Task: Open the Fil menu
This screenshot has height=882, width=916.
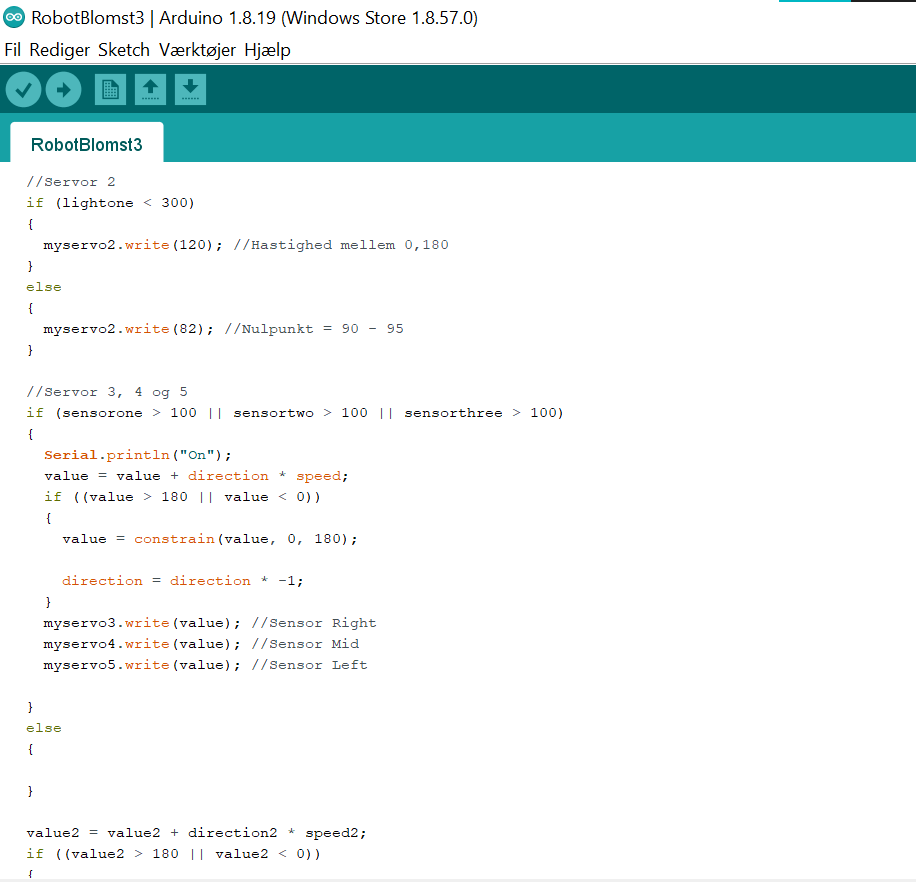Action: [12, 50]
